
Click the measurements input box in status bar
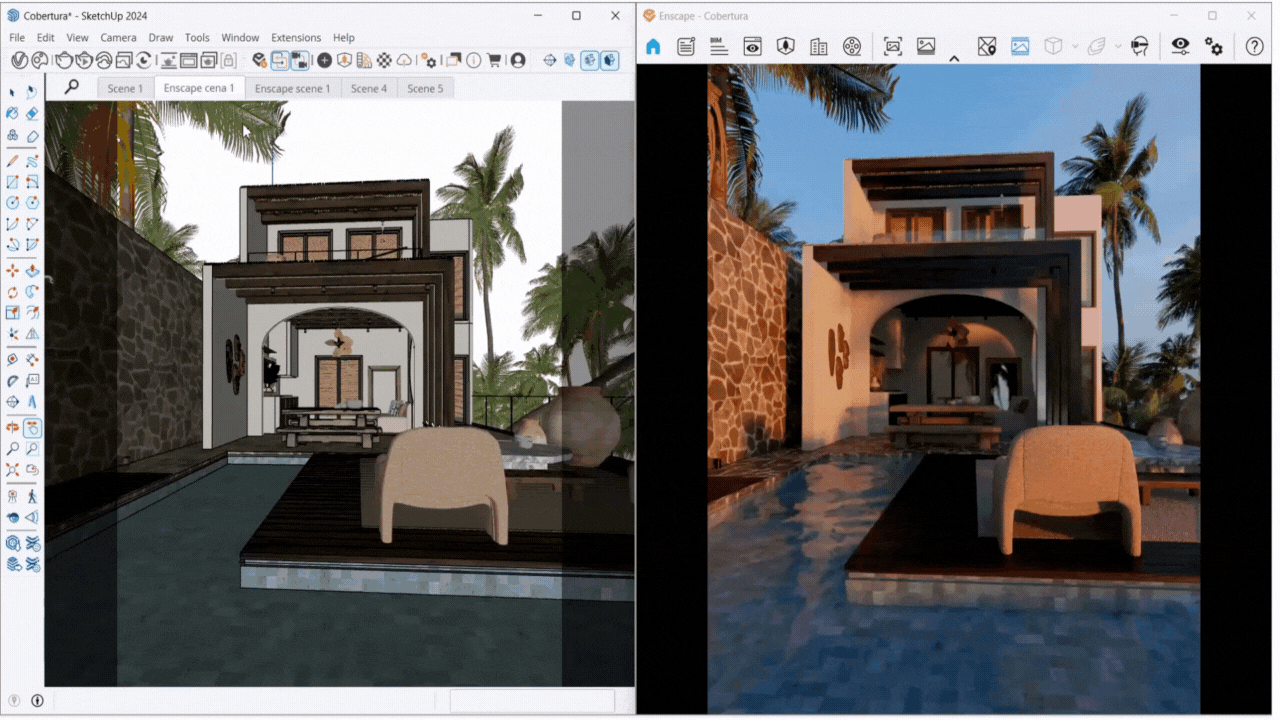click(x=531, y=700)
